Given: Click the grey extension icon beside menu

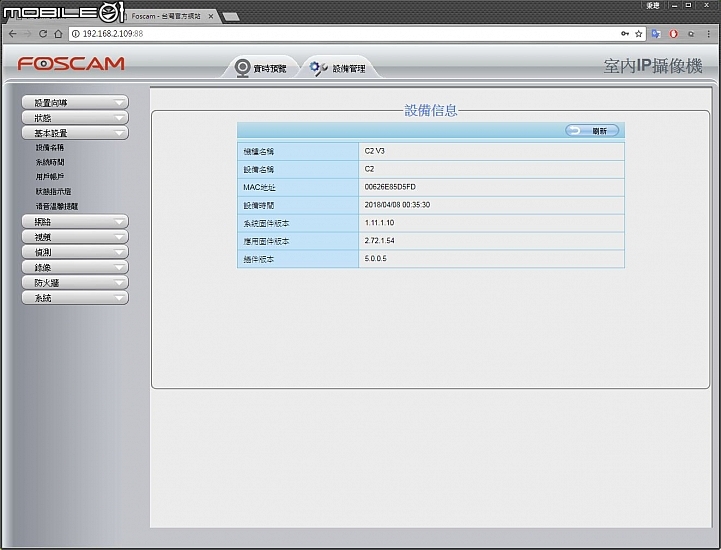Looking at the screenshot, I should 691,34.
